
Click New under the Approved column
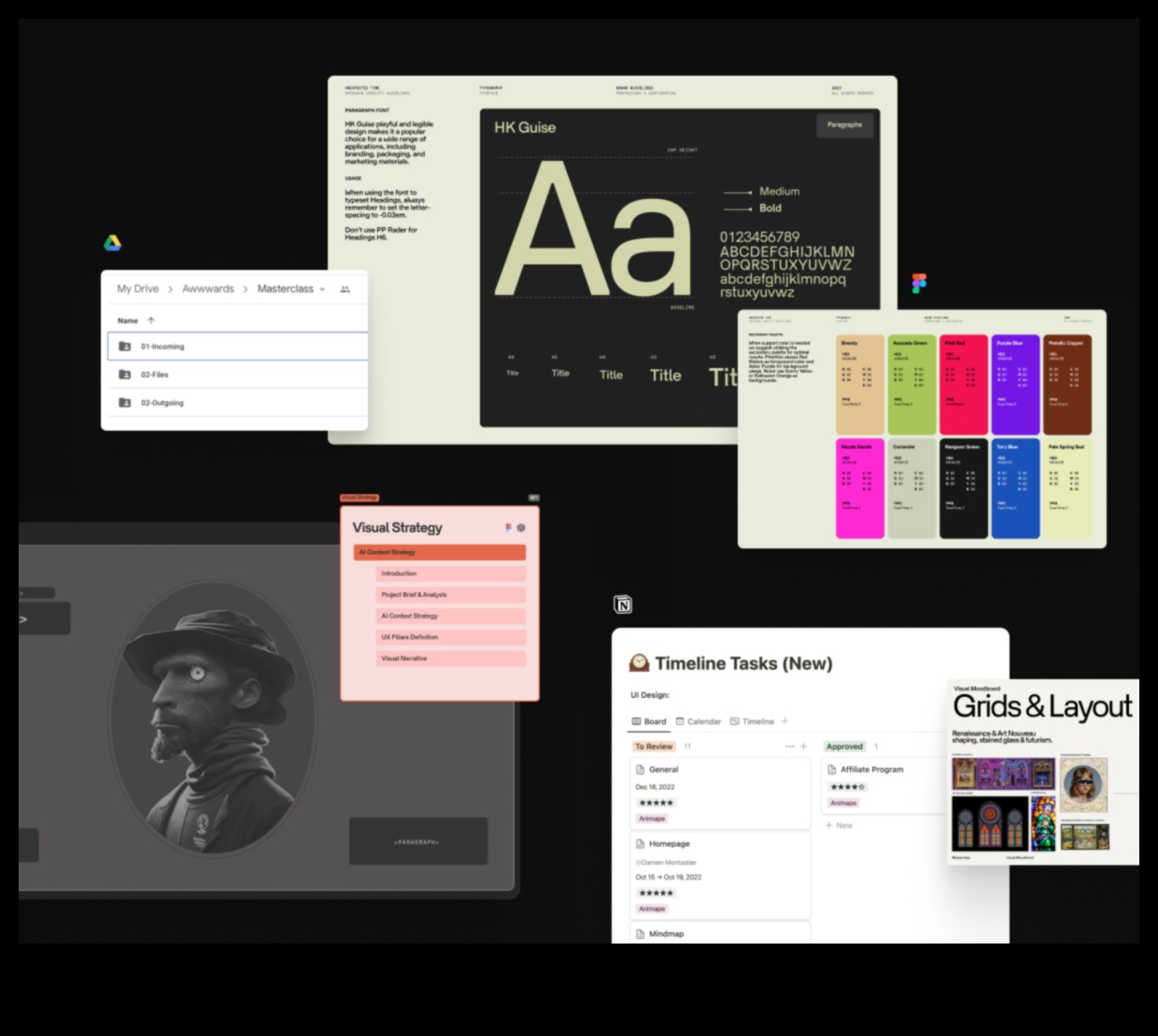tap(841, 825)
